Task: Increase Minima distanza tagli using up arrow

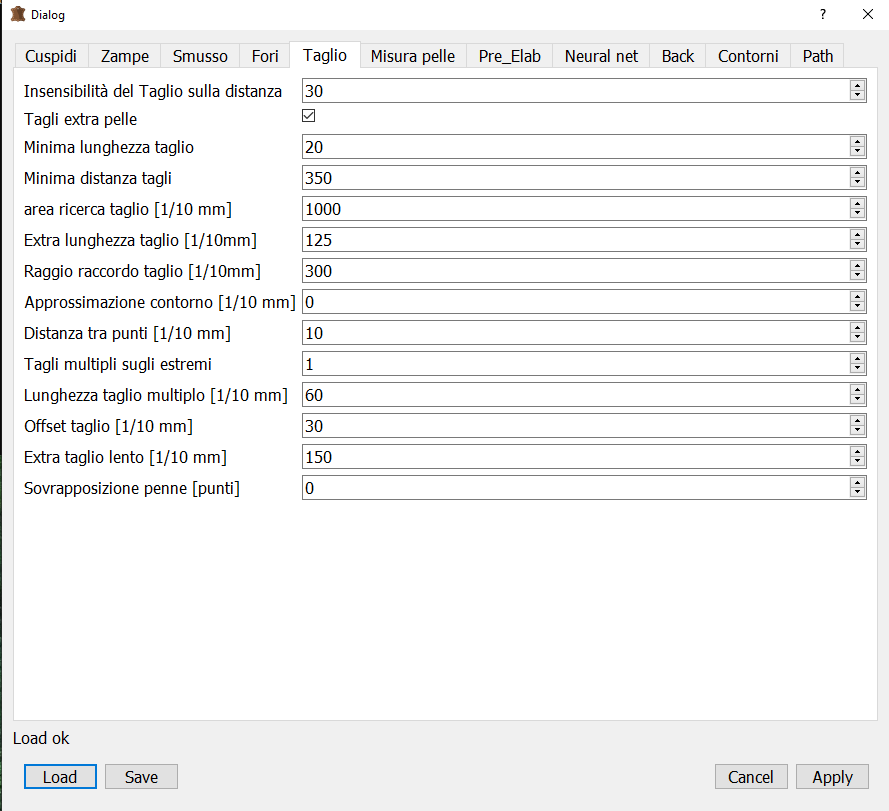Action: point(857,173)
